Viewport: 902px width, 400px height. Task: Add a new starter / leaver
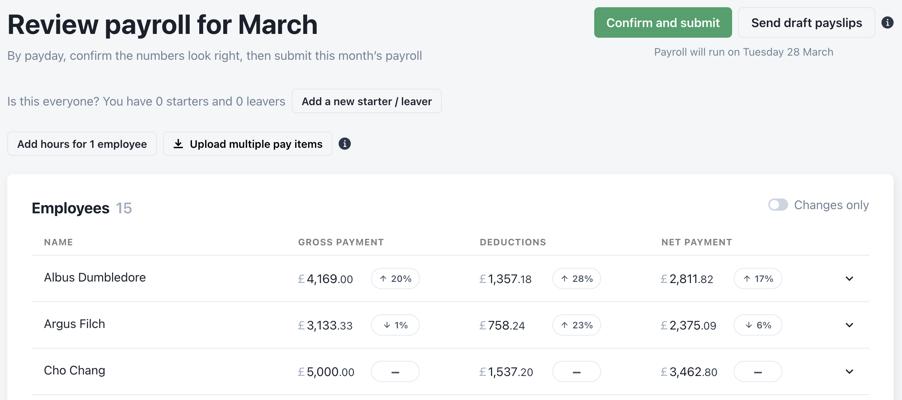pyautogui.click(x=366, y=101)
